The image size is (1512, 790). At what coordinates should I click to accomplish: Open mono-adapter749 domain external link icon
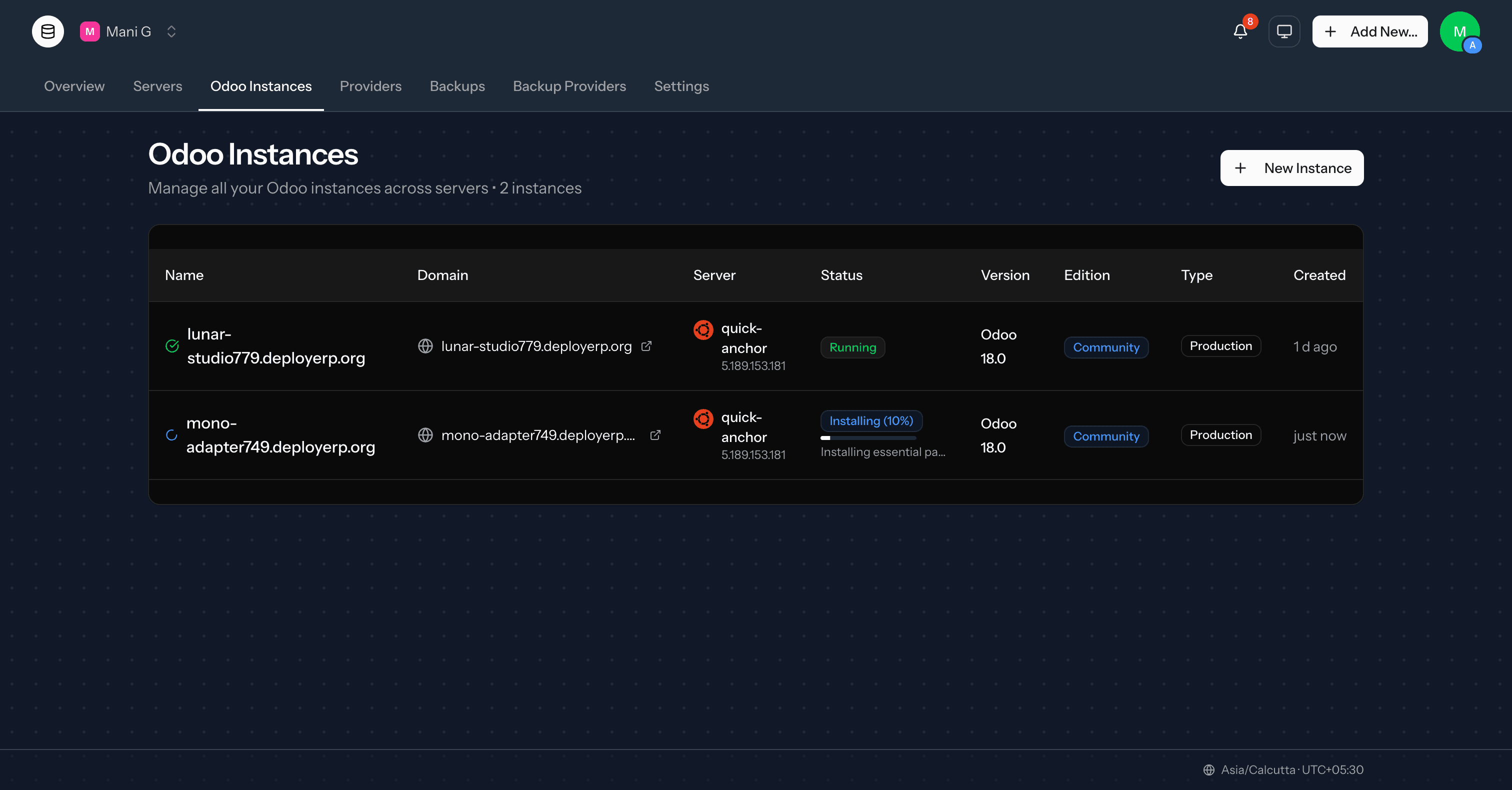(x=655, y=435)
